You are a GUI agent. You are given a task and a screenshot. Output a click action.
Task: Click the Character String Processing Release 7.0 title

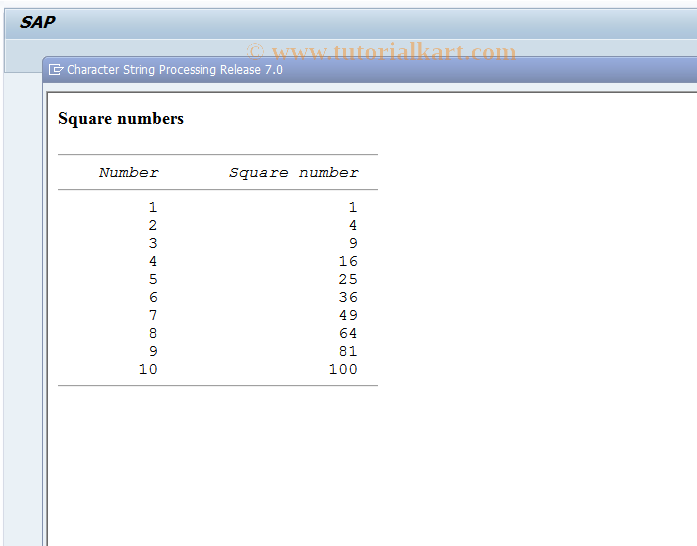click(x=175, y=70)
